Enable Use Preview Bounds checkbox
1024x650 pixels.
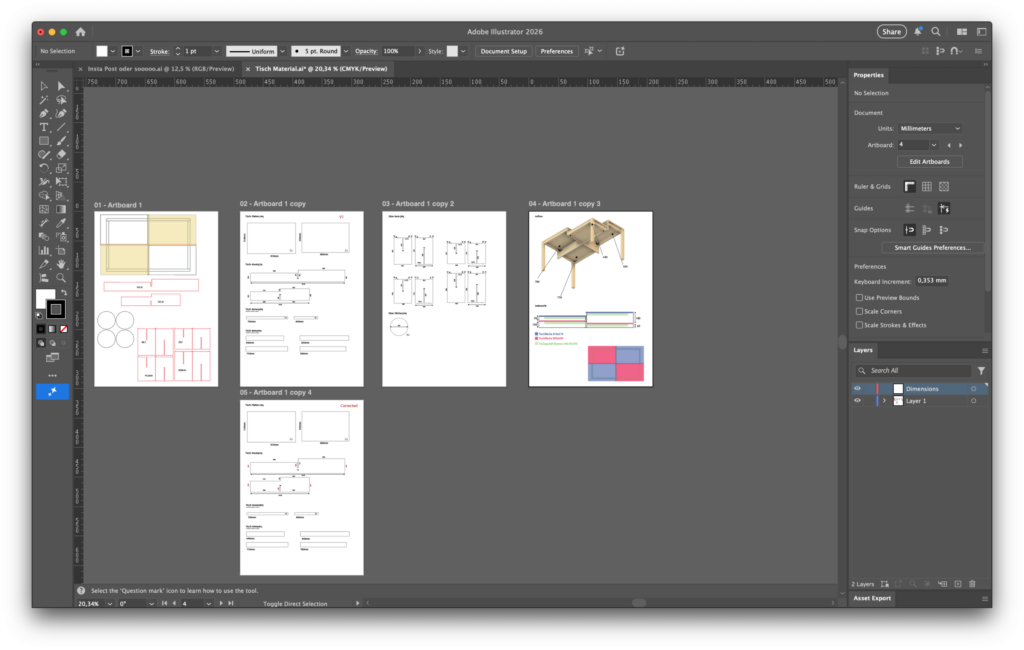click(860, 298)
